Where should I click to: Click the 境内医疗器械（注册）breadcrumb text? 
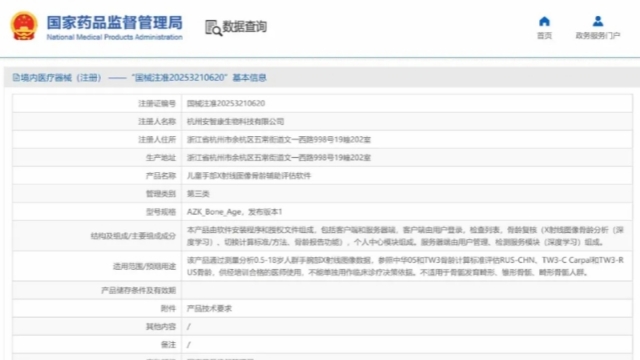[x=61, y=78]
